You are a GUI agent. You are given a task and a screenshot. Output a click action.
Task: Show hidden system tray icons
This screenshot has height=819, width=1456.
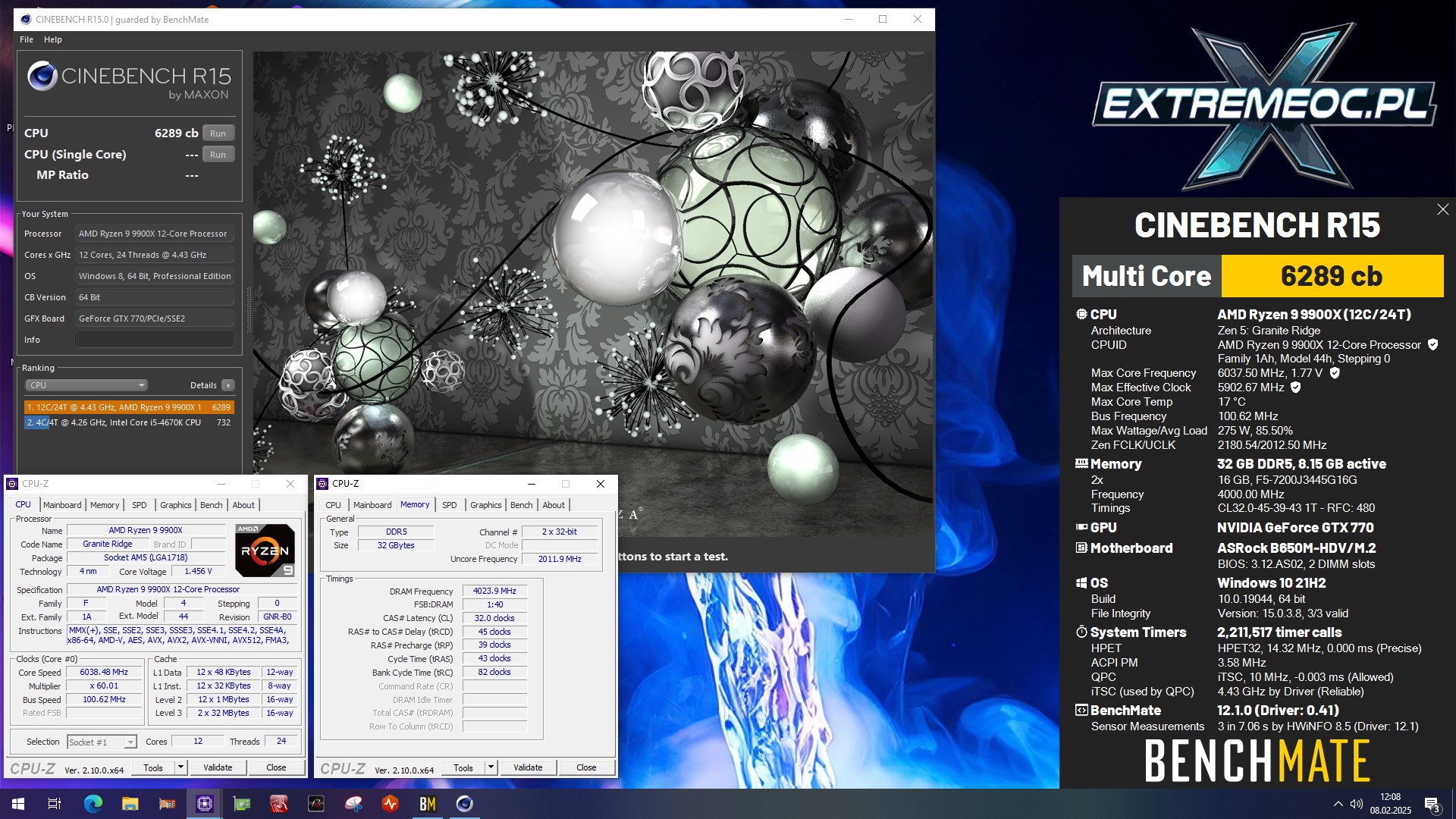(x=1338, y=804)
